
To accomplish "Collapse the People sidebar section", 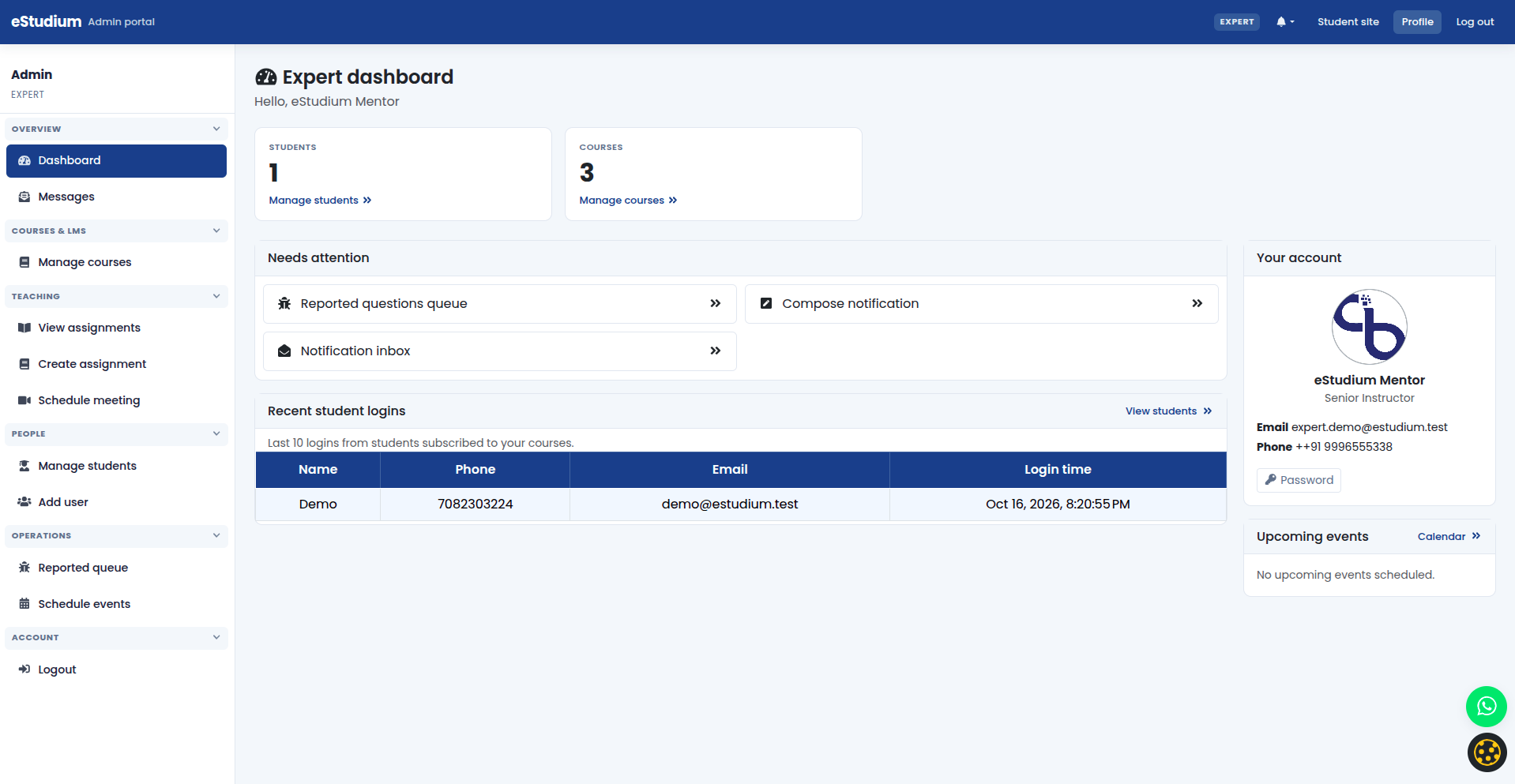I will click(x=116, y=433).
